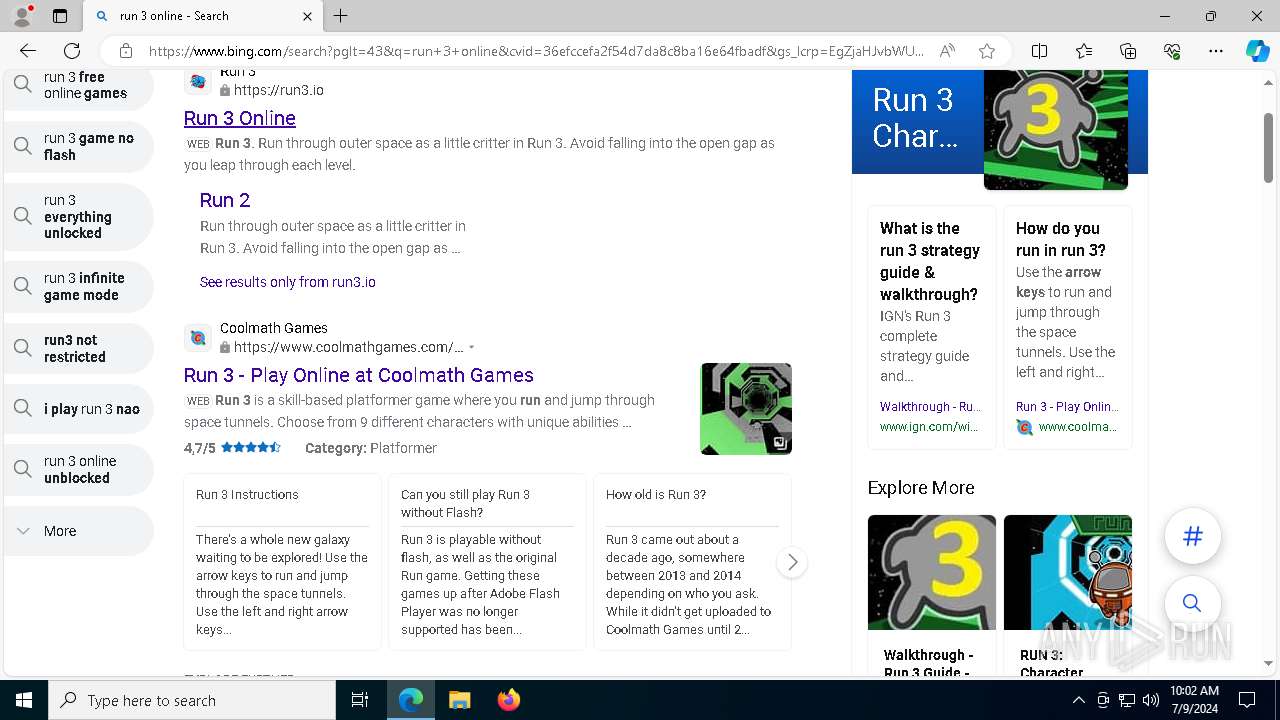Open the www.ign.com walkthrough link
This screenshot has height=720, width=1280.
coord(929,427)
